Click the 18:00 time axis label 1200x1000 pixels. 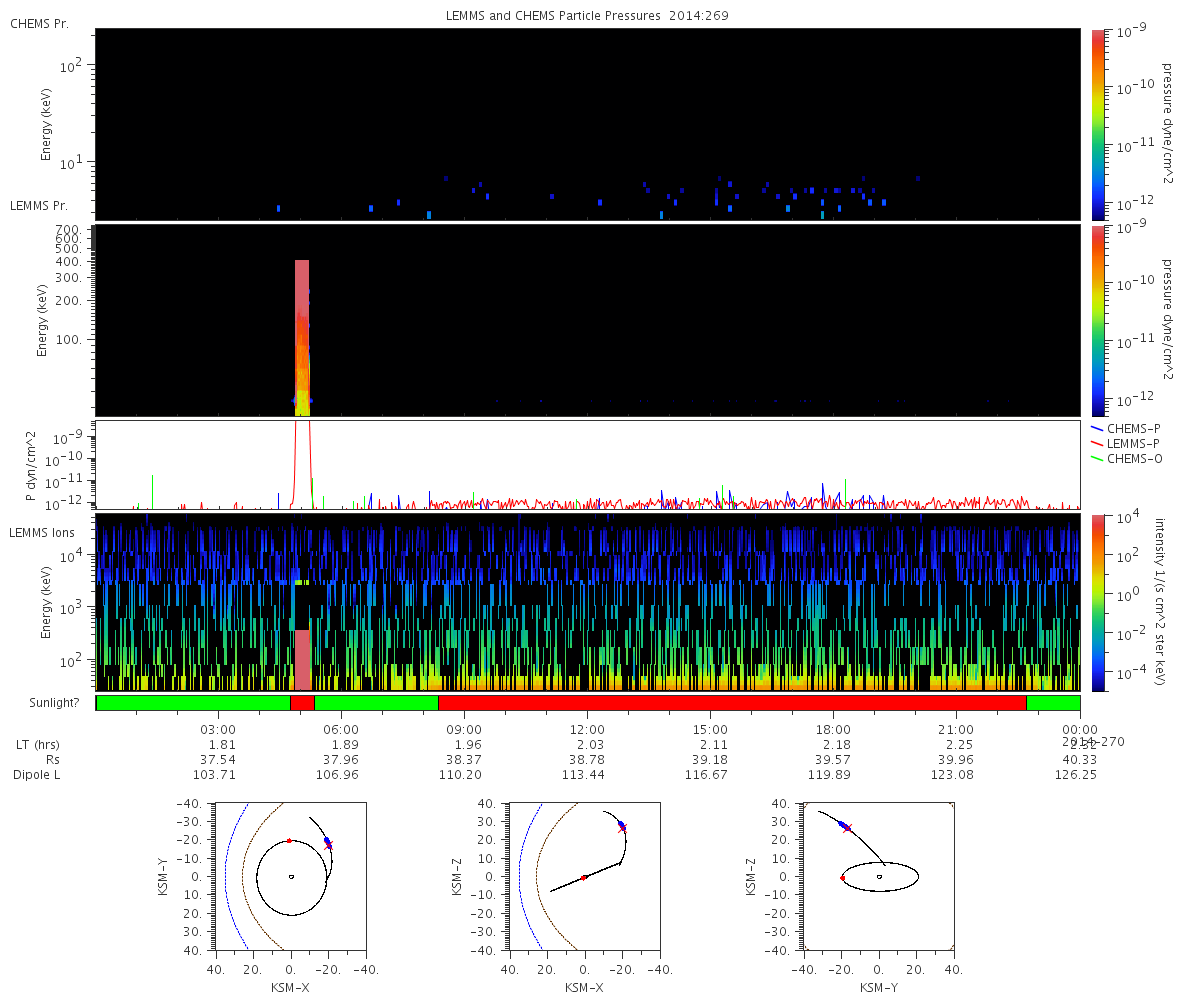[x=833, y=730]
